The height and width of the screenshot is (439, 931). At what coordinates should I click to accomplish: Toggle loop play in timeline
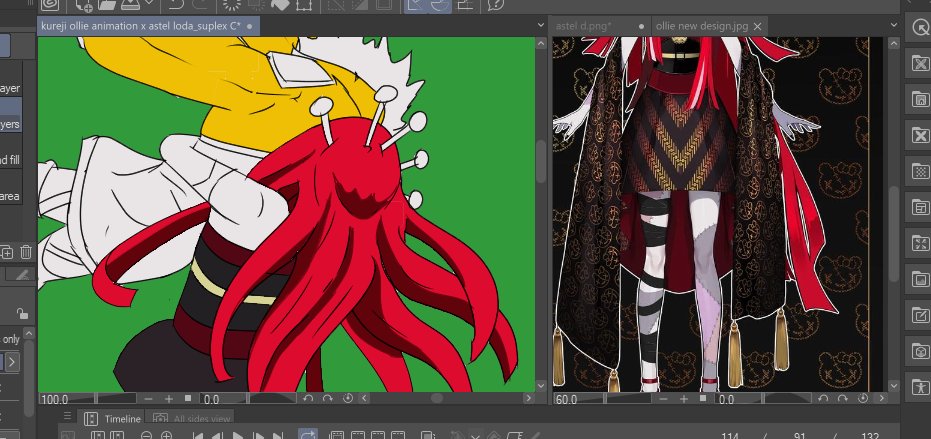click(x=308, y=435)
